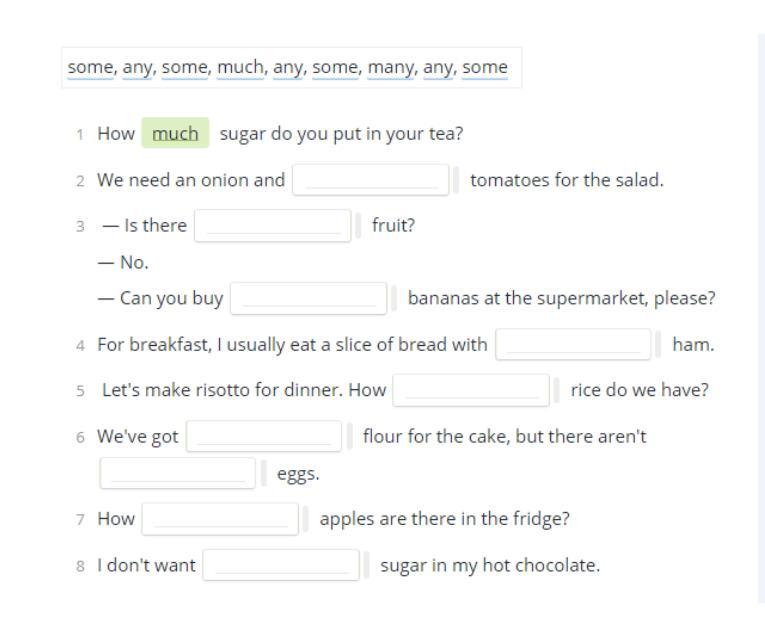Image resolution: width=765 pixels, height=629 pixels.
Task: Click the blank after 'Is there'
Action: [x=272, y=225]
